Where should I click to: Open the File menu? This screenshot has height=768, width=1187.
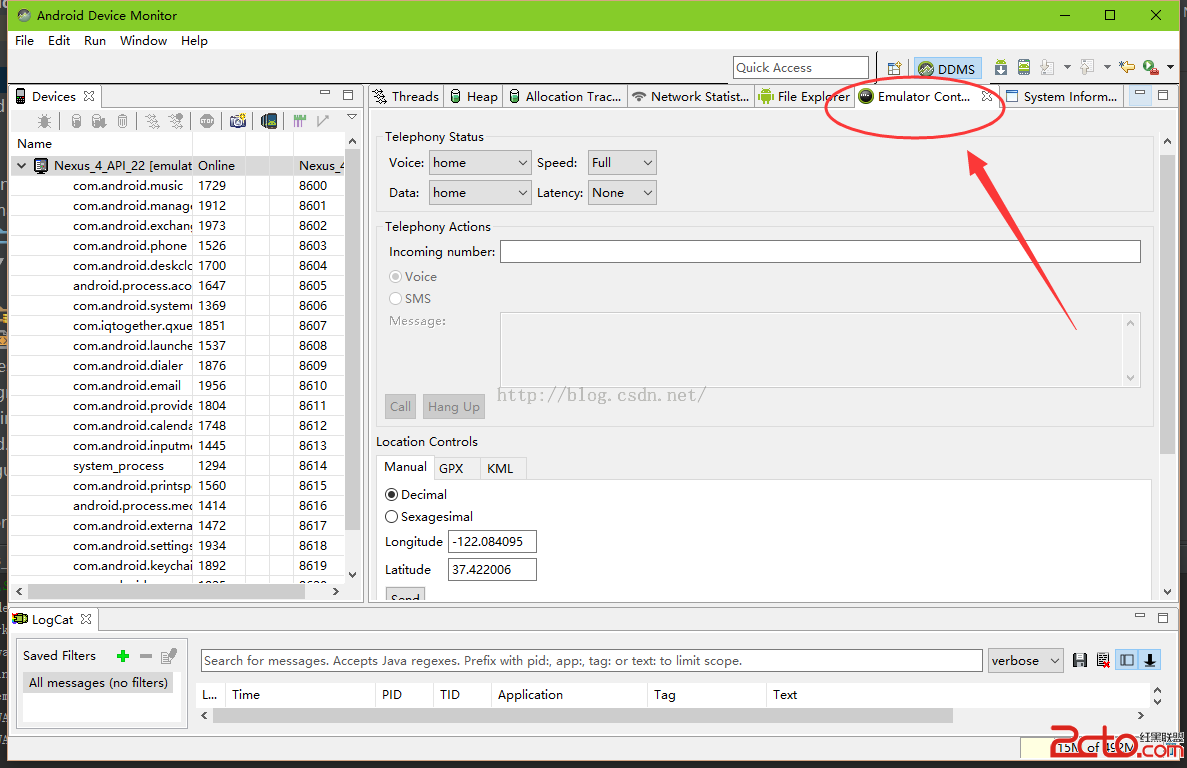[x=24, y=41]
